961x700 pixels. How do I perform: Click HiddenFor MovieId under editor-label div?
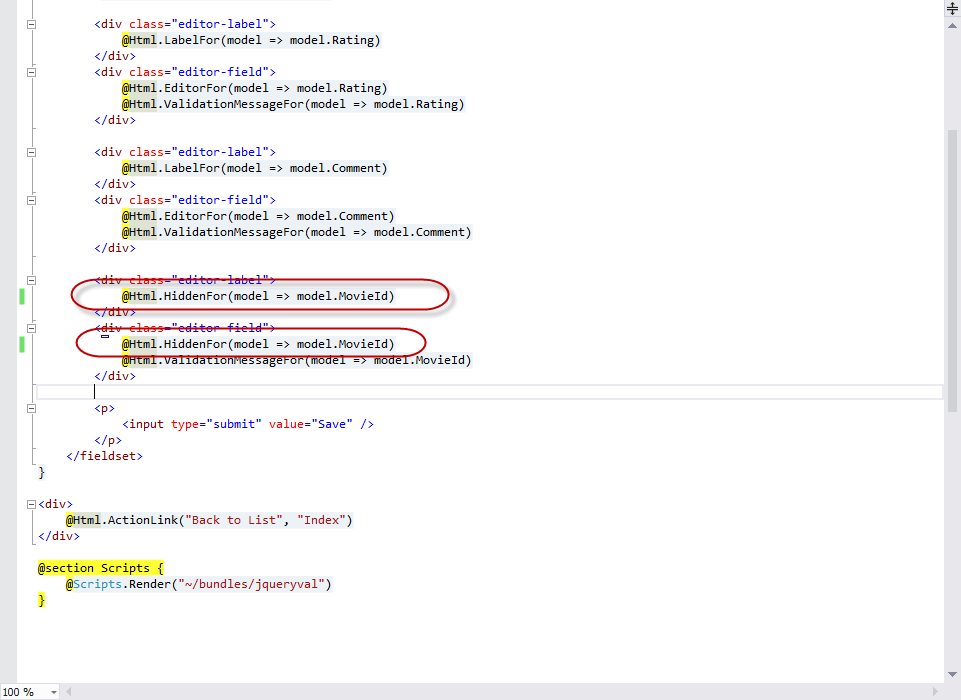[x=258, y=296]
